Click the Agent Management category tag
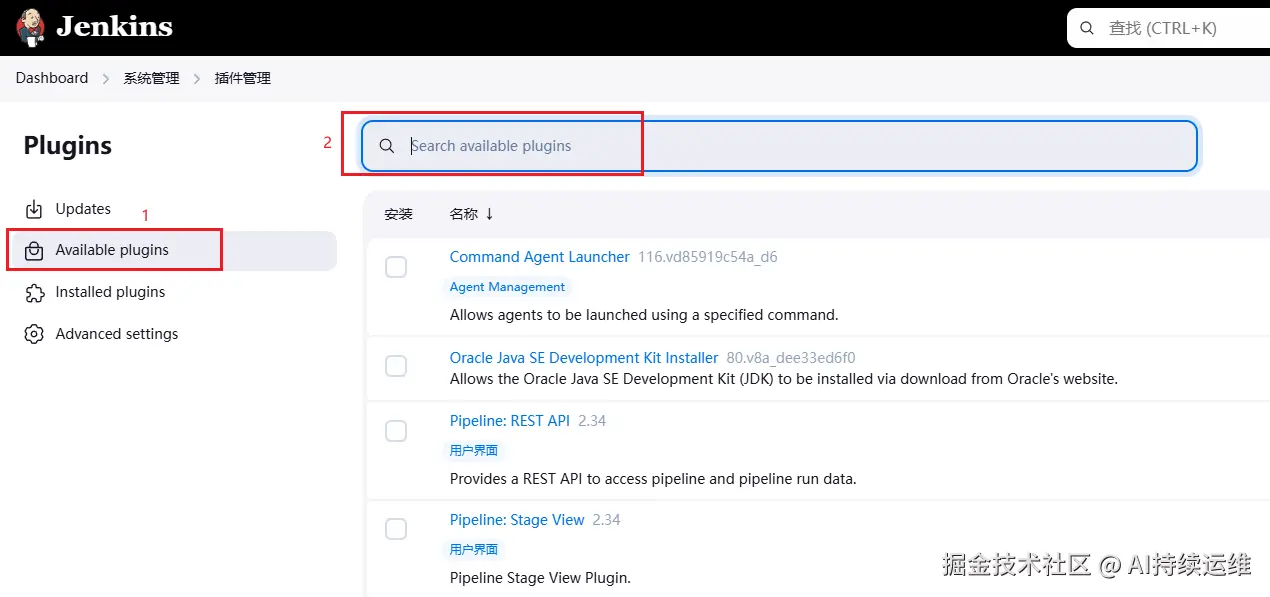1270x597 pixels. 507,287
